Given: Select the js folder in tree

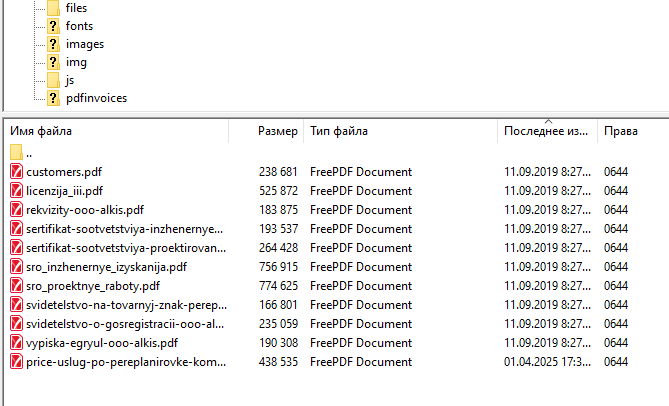Looking at the screenshot, I should 70,80.
